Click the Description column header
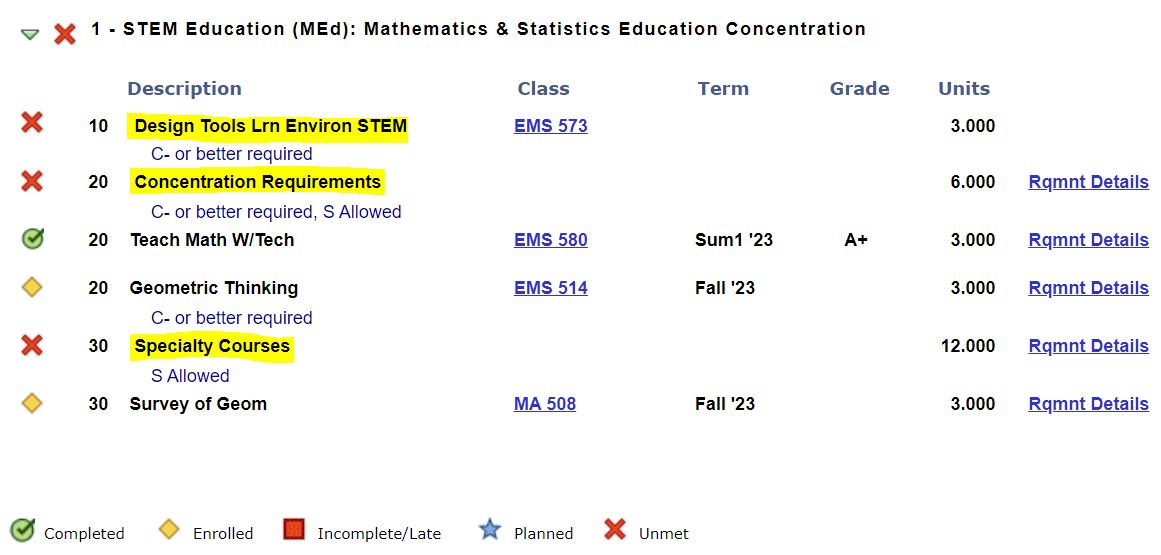The image size is (1161, 555). pos(184,88)
